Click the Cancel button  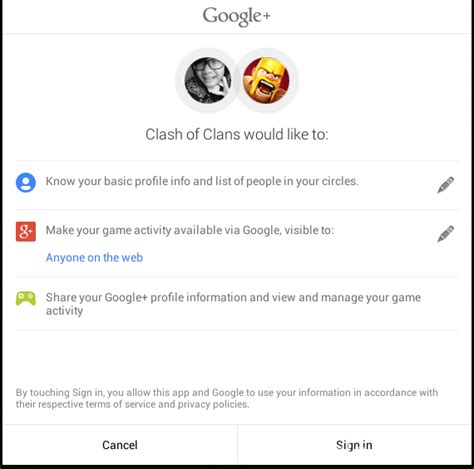(x=120, y=445)
